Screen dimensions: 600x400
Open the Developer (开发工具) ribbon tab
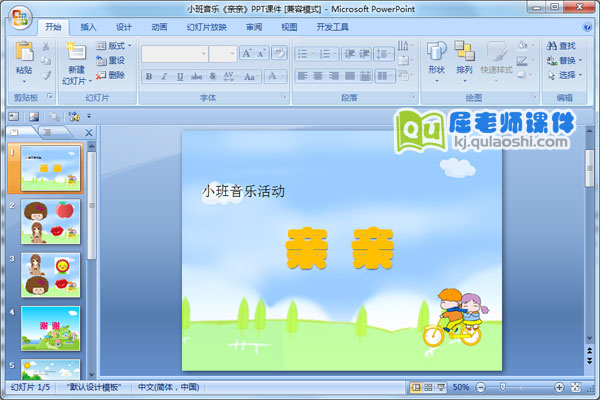(333, 27)
